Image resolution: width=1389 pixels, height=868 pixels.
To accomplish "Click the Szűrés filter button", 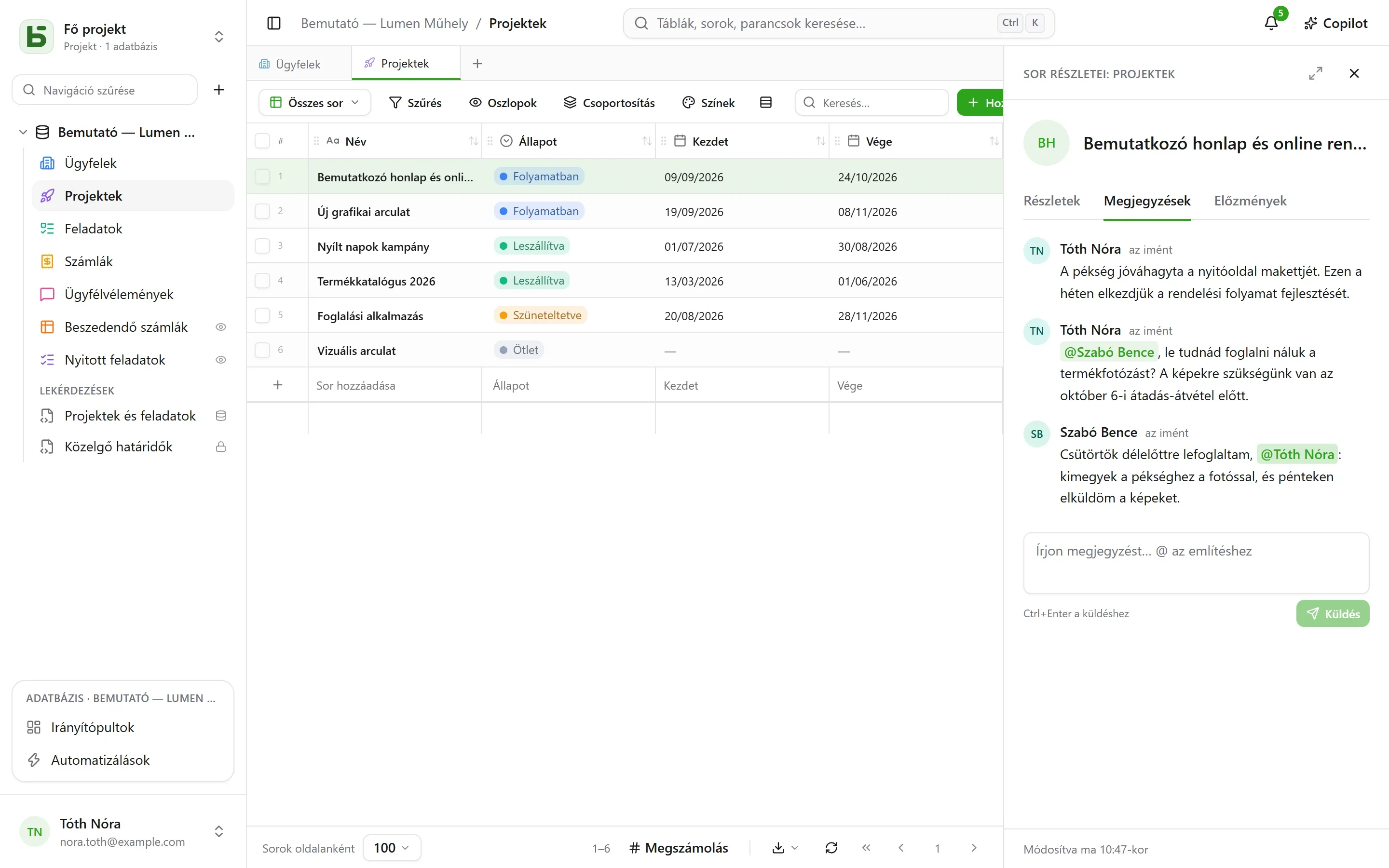I will click(415, 102).
